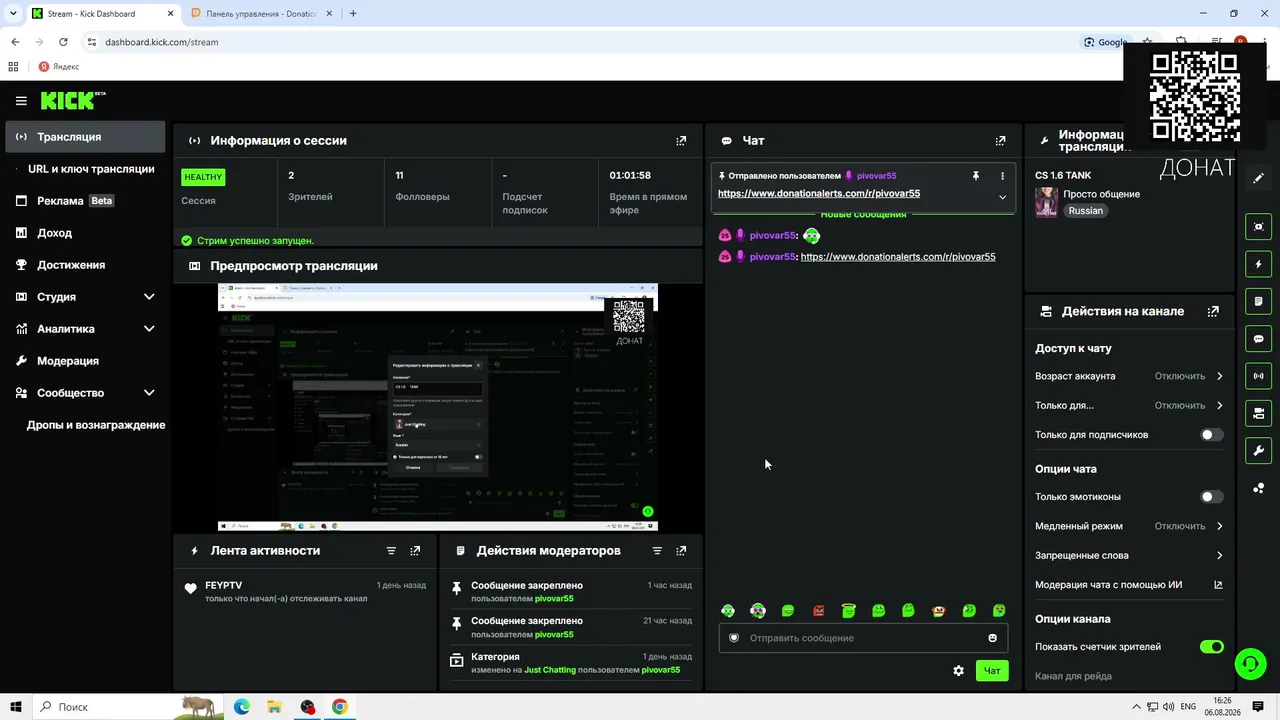Unpin the pinned chat message

point(976,176)
